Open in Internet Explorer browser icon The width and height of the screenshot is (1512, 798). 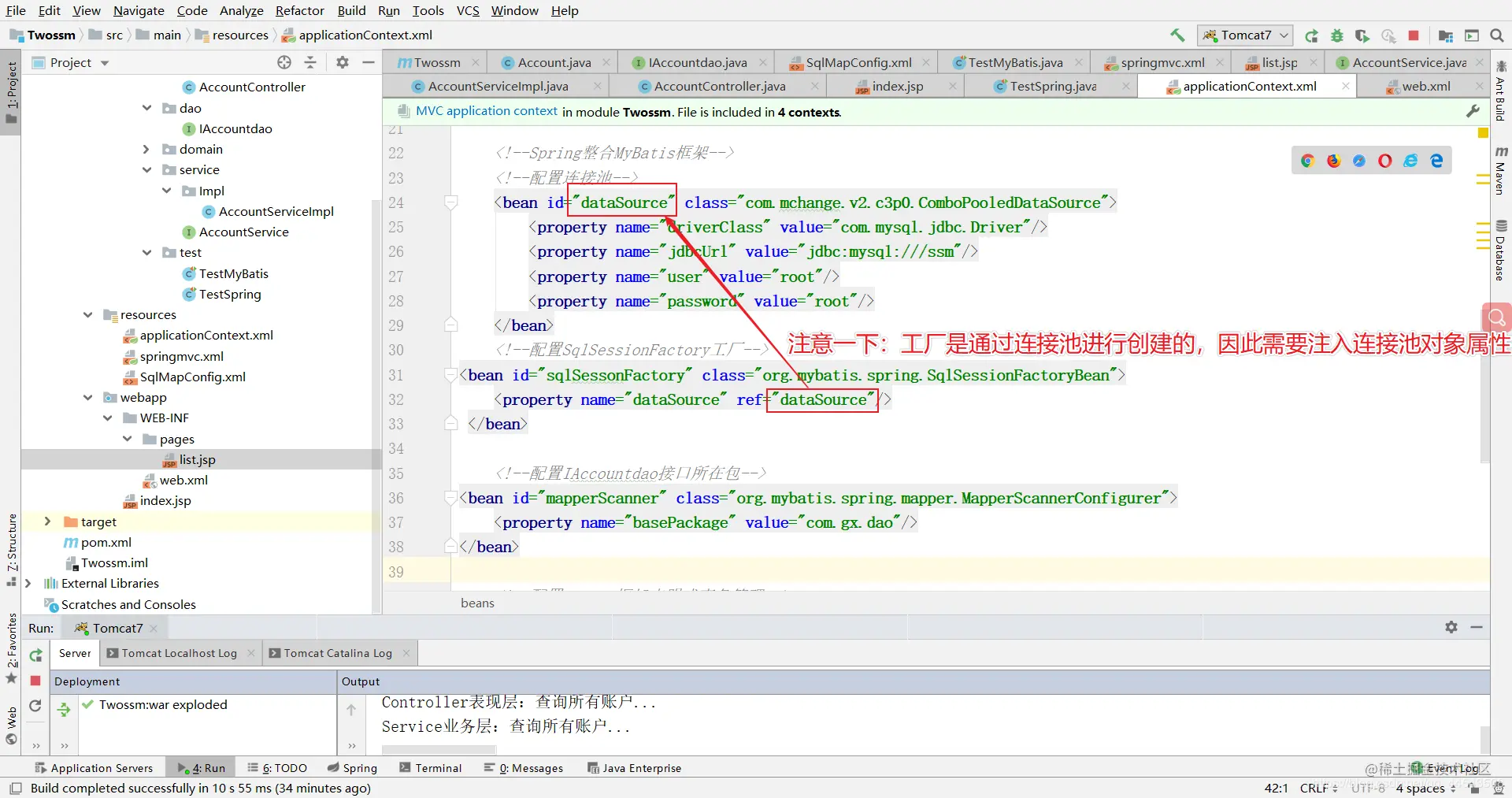[1411, 161]
